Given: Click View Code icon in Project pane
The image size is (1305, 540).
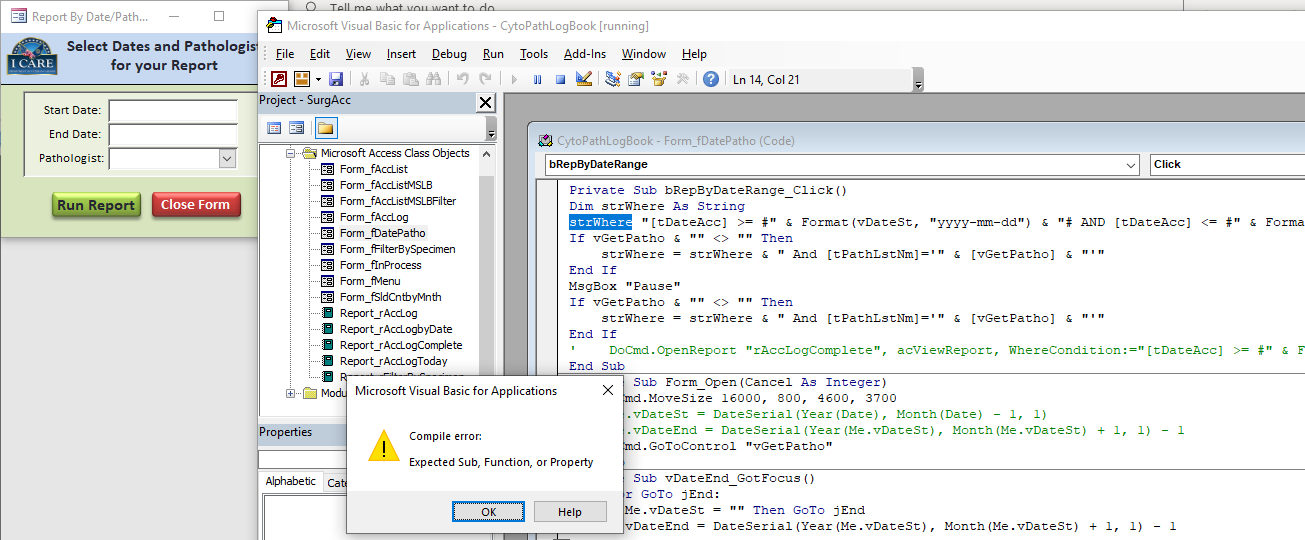Looking at the screenshot, I should pos(274,128).
